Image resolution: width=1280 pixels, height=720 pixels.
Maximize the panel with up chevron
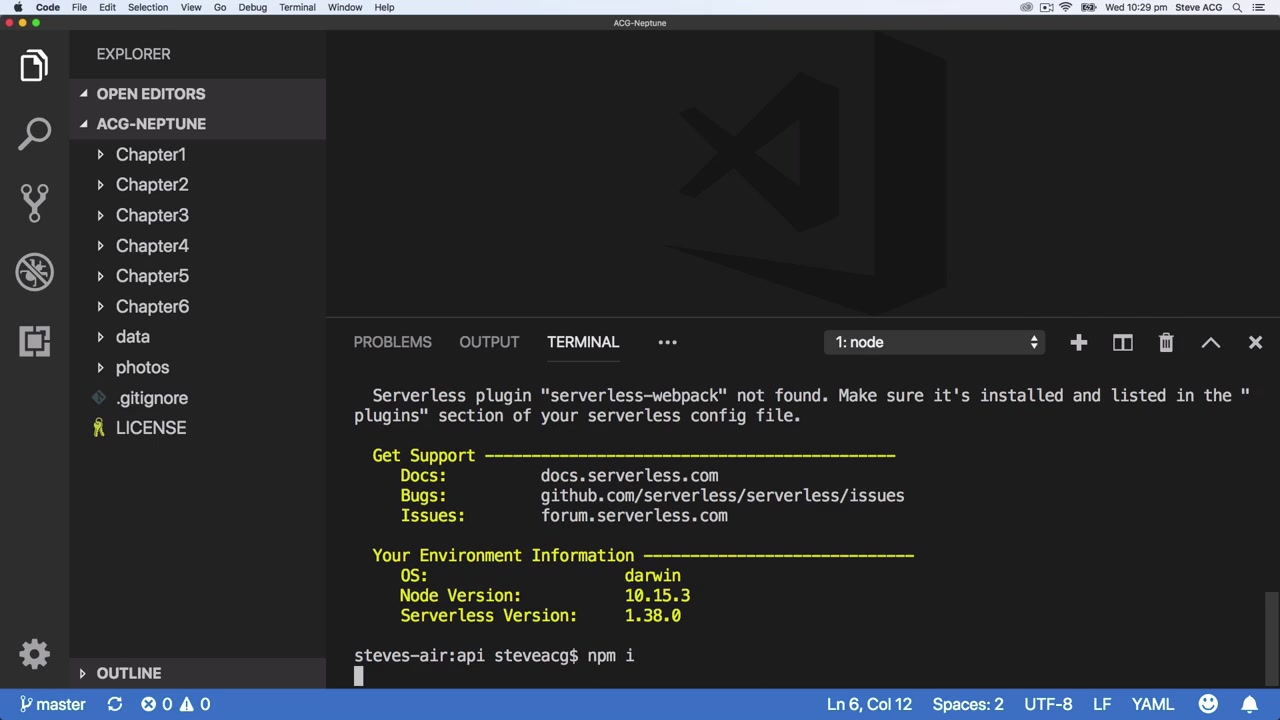coord(1211,343)
